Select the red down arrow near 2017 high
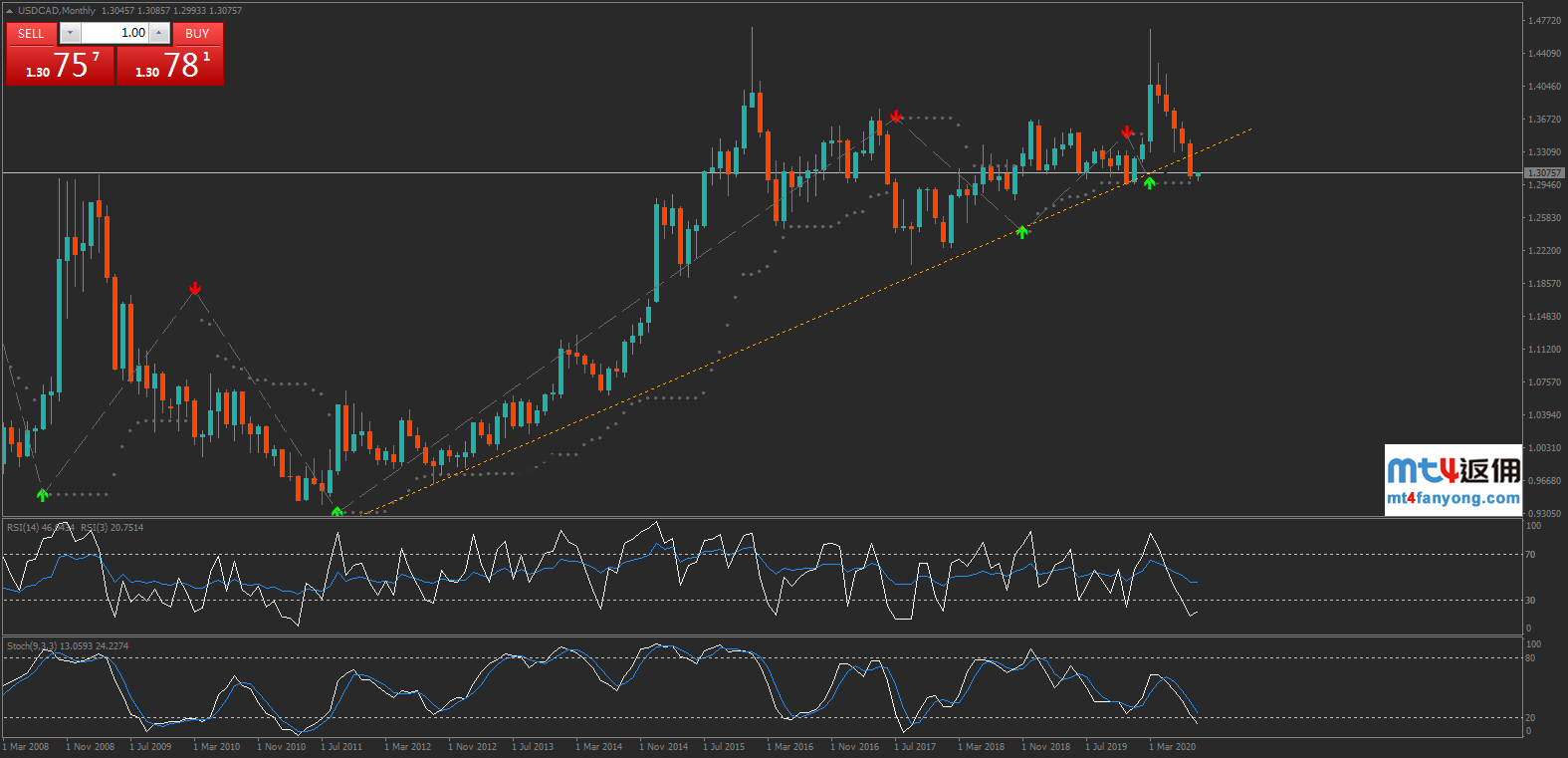 897,117
